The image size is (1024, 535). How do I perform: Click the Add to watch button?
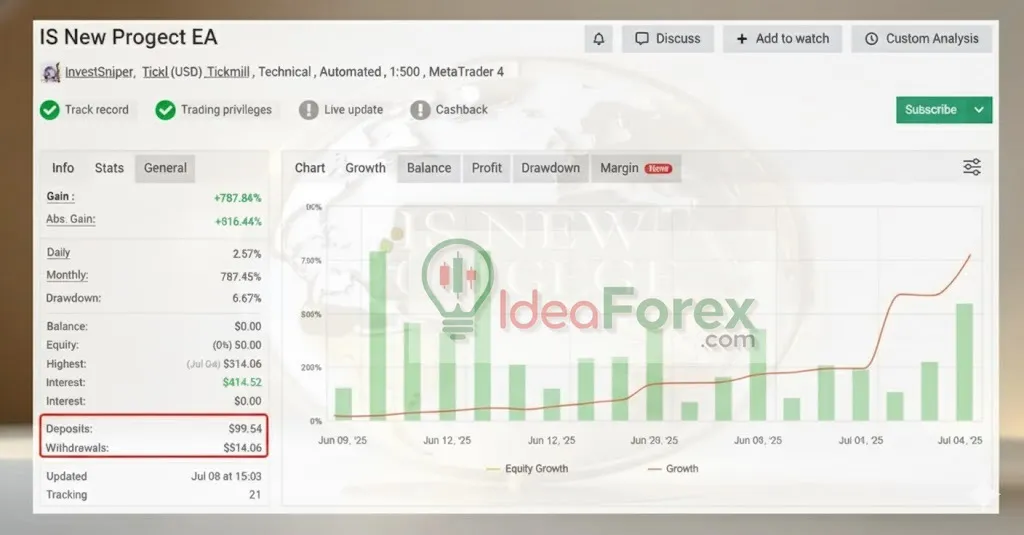point(783,39)
